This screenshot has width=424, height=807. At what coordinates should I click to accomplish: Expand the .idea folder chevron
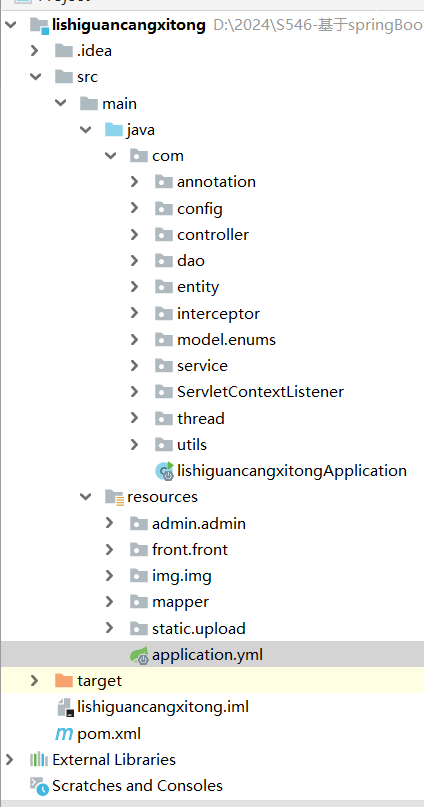pyautogui.click(x=34, y=50)
